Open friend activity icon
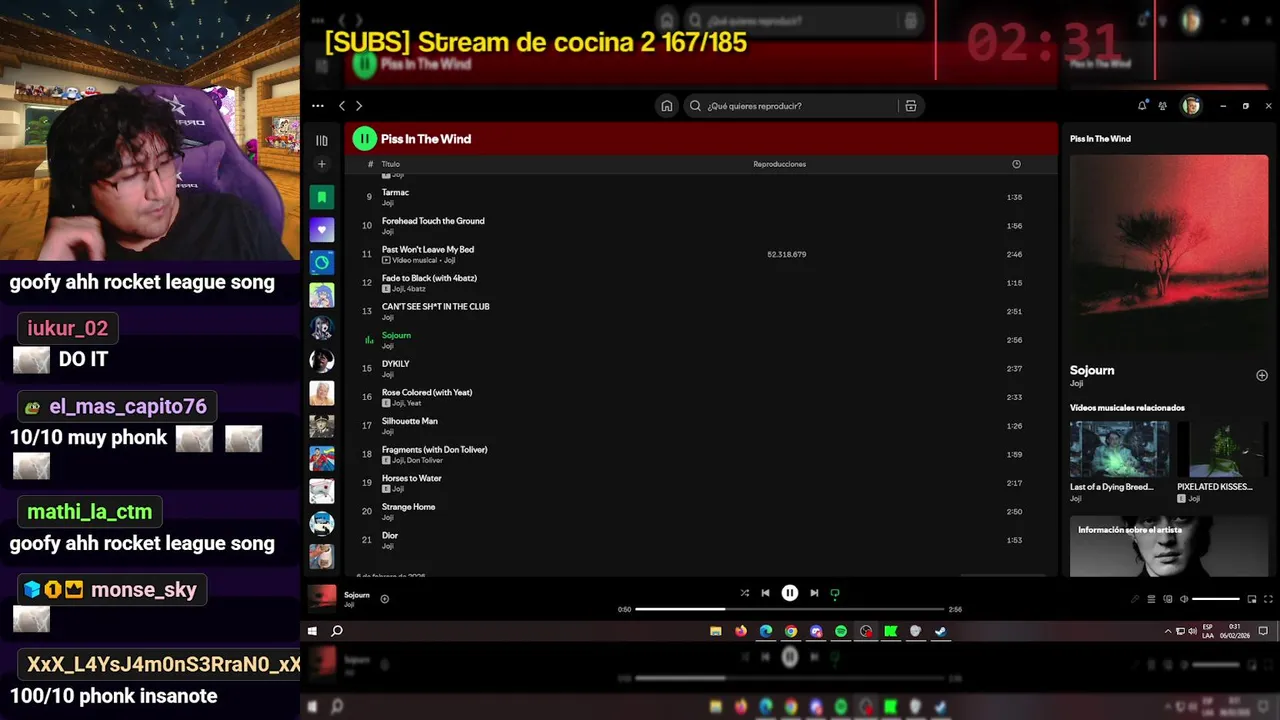 (1163, 106)
